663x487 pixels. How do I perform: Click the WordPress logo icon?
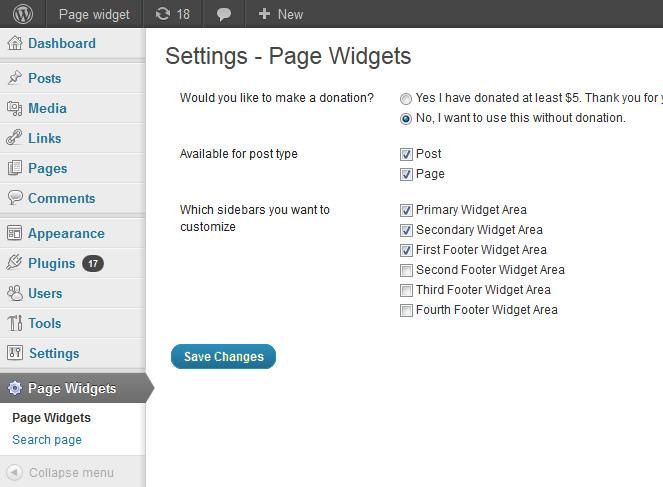tap(23, 14)
